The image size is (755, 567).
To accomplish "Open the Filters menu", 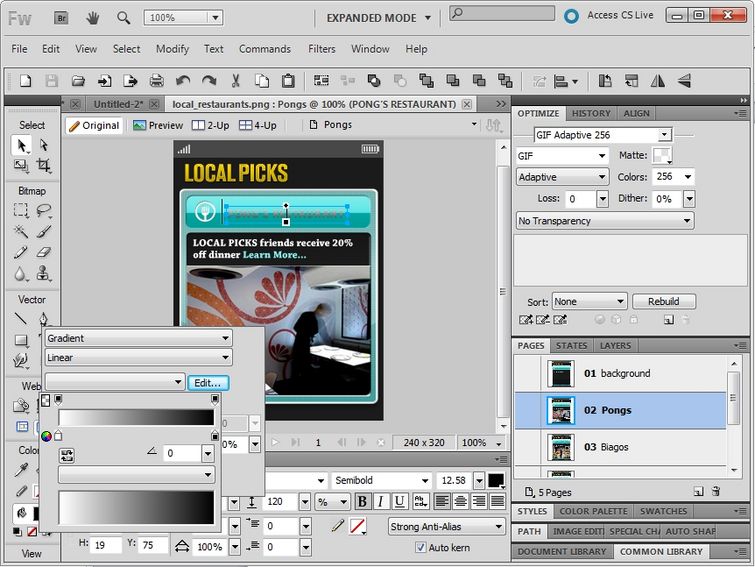I will tap(321, 49).
